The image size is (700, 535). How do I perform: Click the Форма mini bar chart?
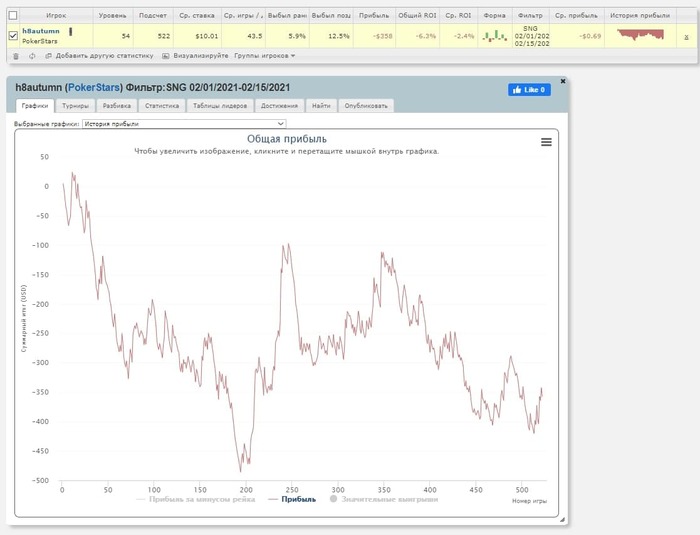click(495, 36)
